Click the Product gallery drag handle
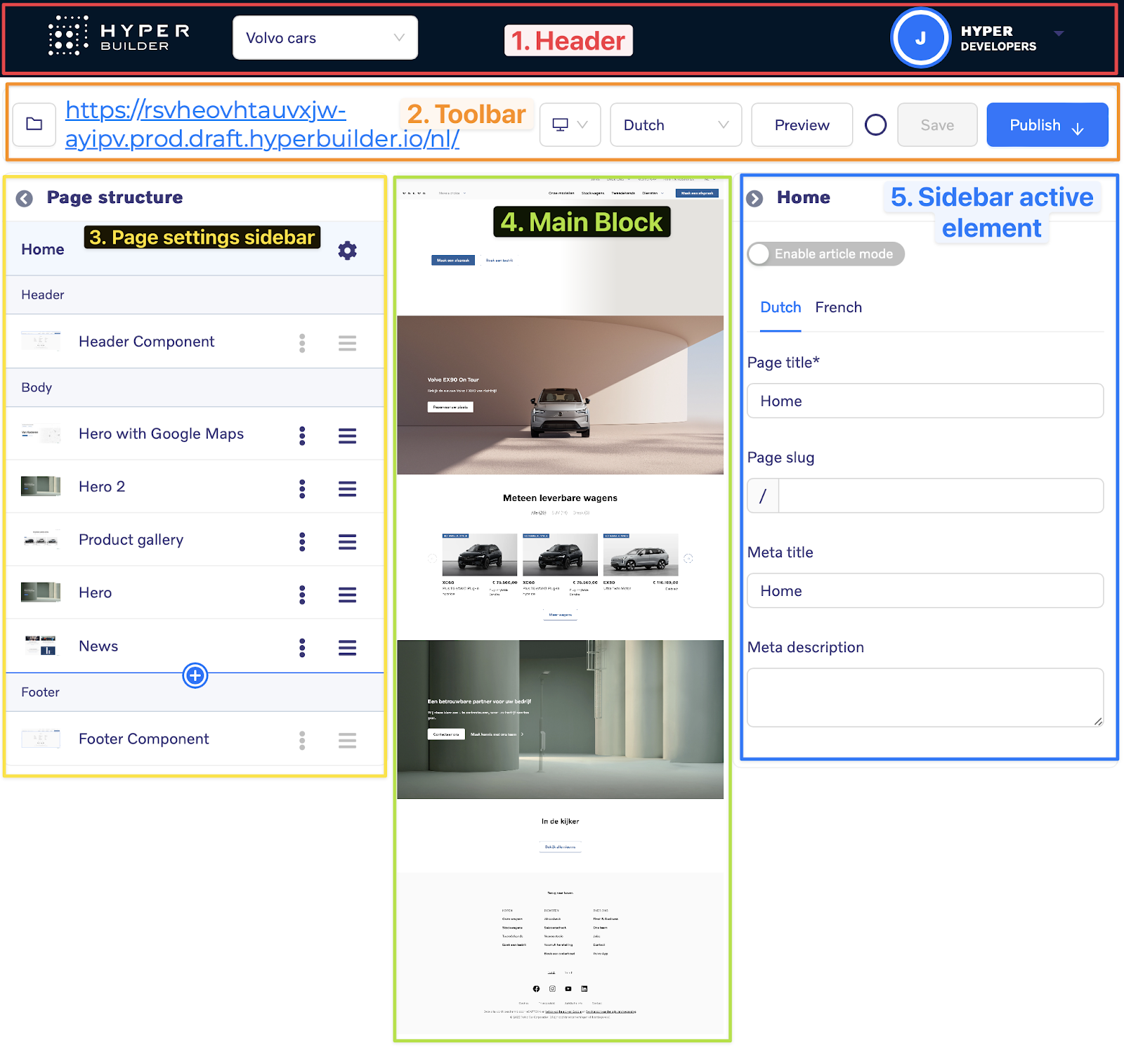Image resolution: width=1124 pixels, height=1064 pixels. point(347,542)
